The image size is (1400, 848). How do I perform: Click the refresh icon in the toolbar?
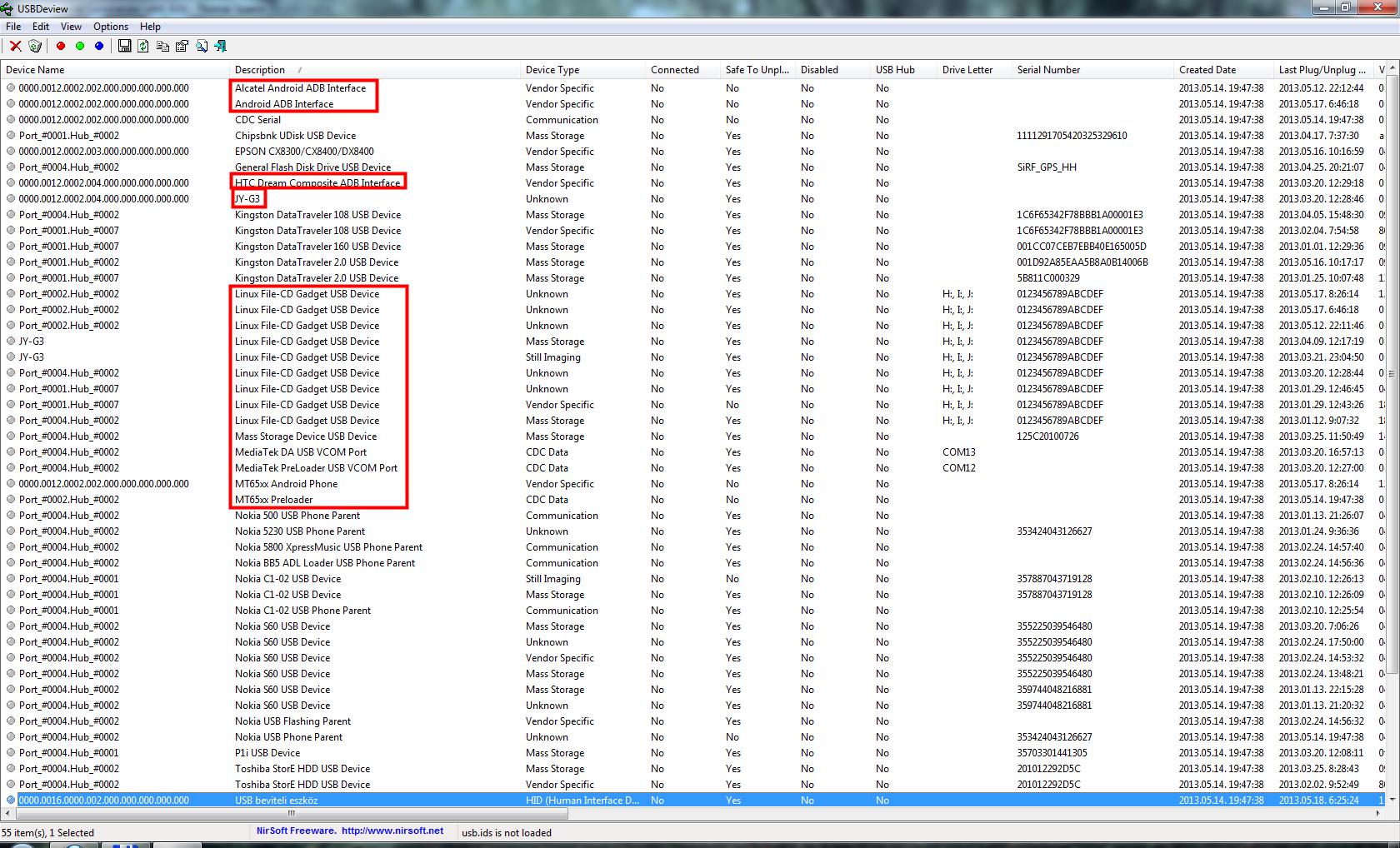143,47
